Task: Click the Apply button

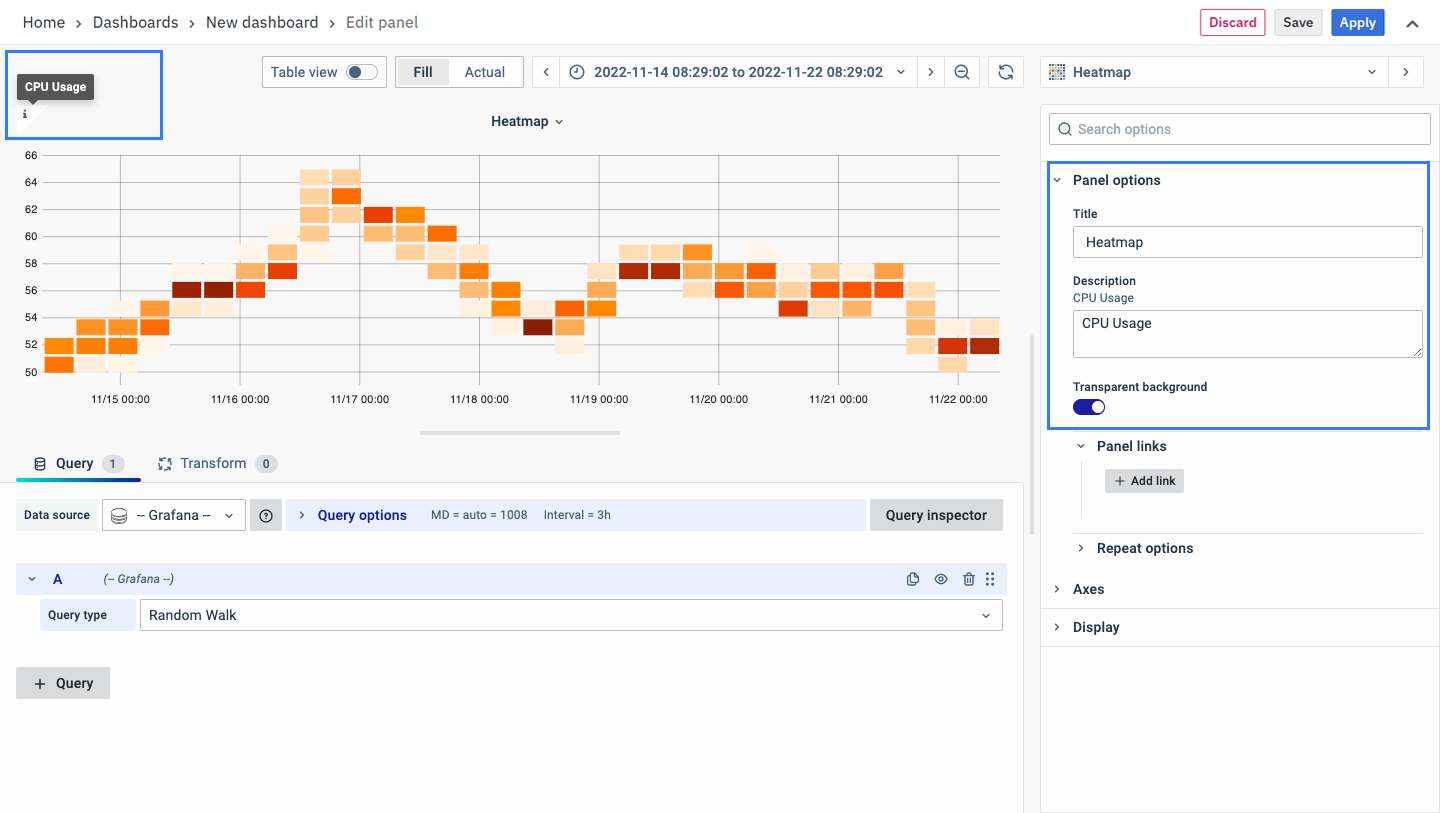Action: pos(1357,23)
